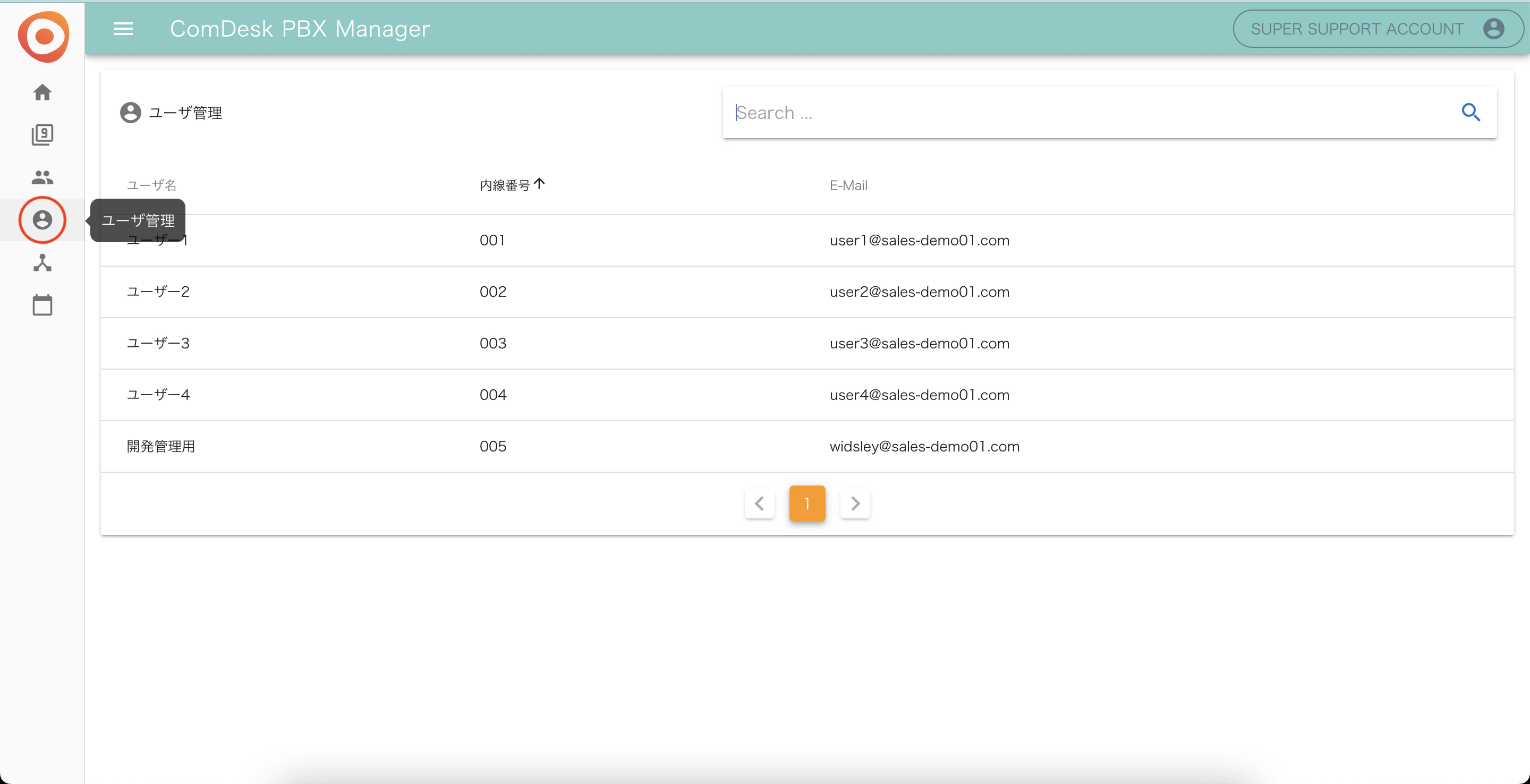Open the call flow branch icon in sidebar
This screenshot has width=1530, height=784.
[x=42, y=262]
